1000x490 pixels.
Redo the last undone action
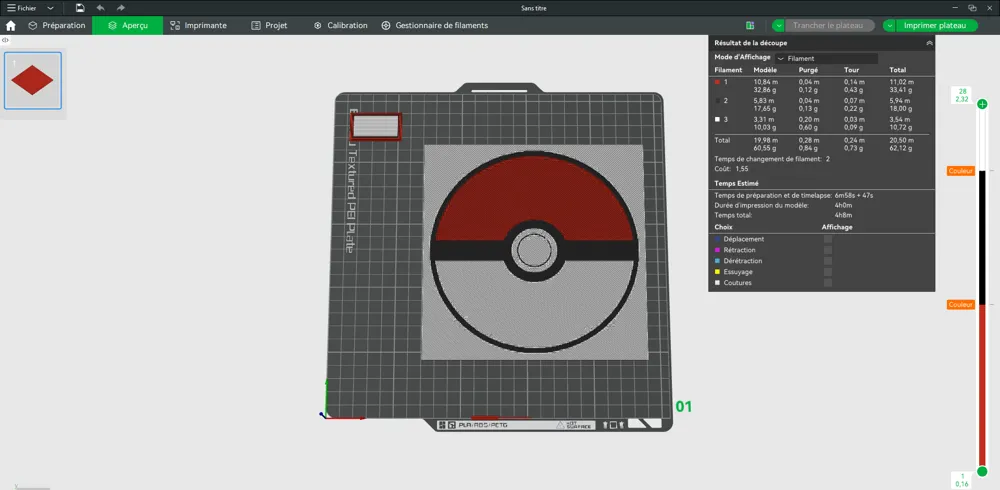pos(121,8)
